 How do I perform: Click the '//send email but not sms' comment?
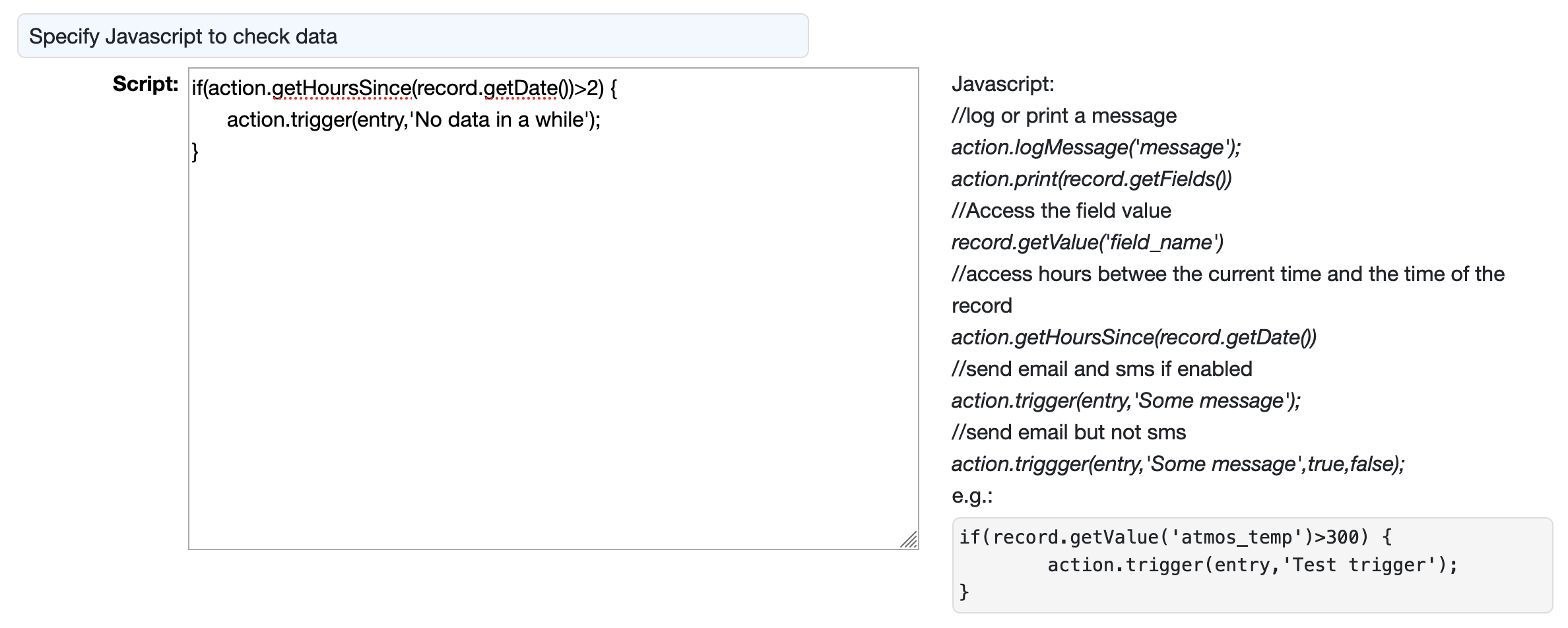(1068, 432)
